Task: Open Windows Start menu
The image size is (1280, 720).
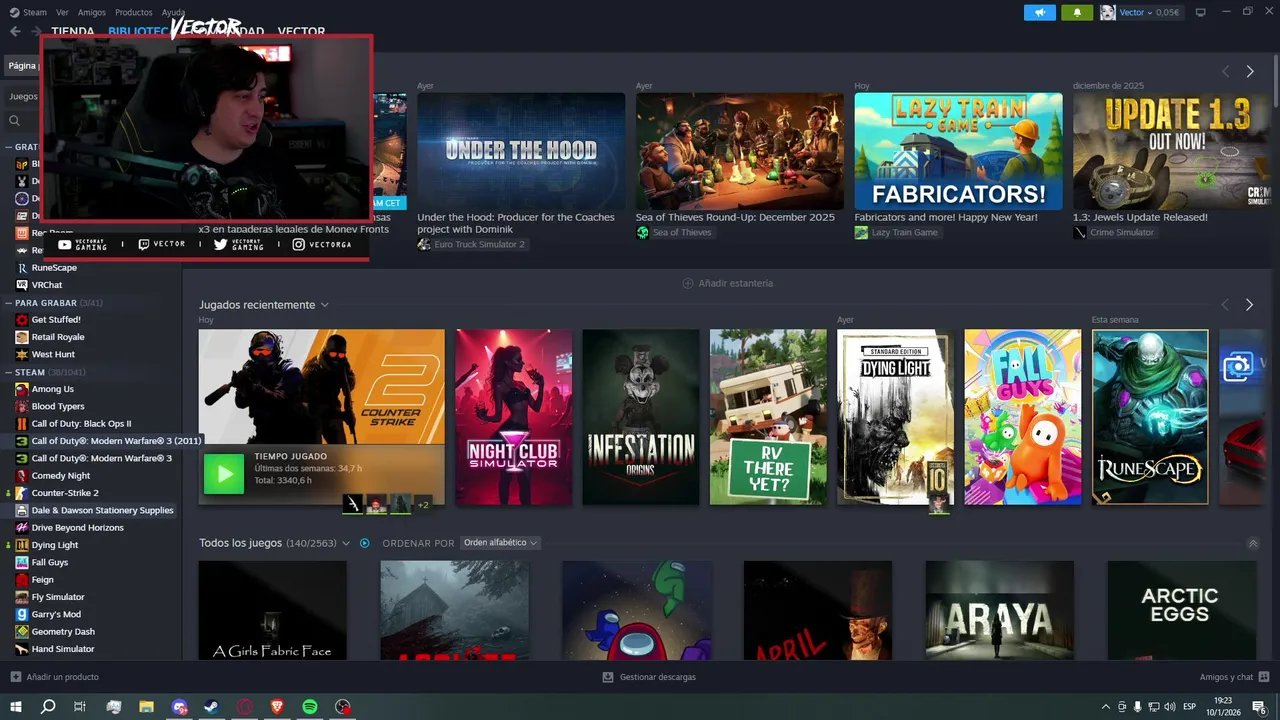Action: pyautogui.click(x=15, y=707)
